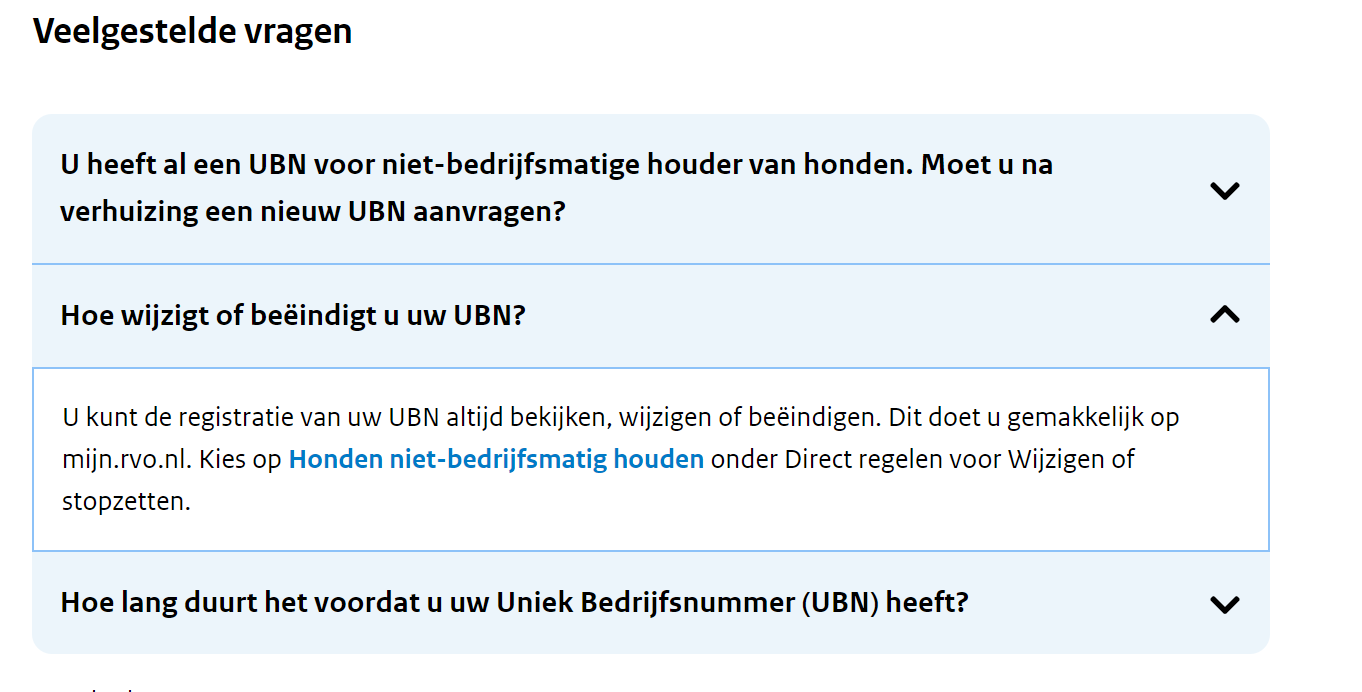
Task: Click the "Veelgestelde vragen" heading
Action: (x=192, y=32)
